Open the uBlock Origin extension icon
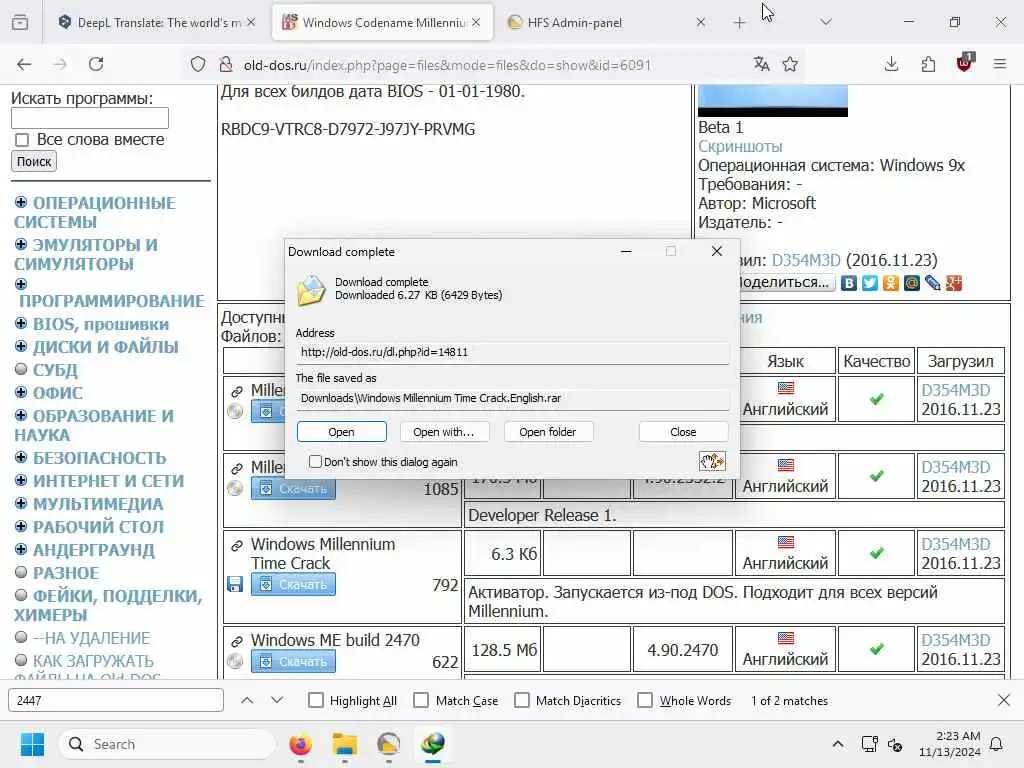 coord(965,63)
